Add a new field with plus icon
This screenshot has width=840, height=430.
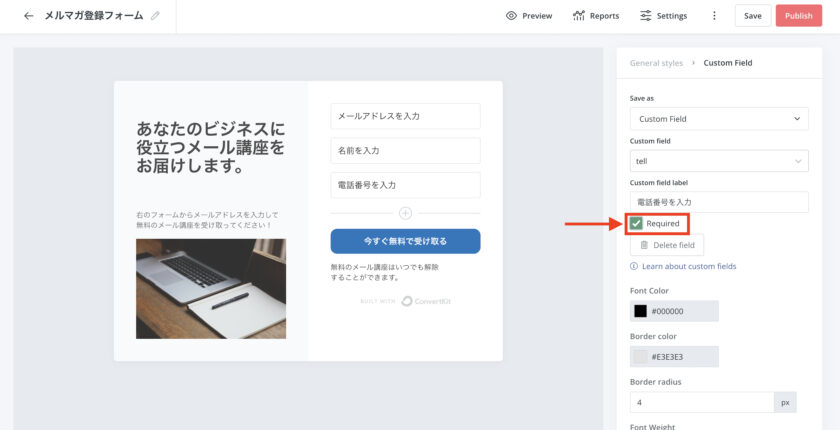[406, 213]
